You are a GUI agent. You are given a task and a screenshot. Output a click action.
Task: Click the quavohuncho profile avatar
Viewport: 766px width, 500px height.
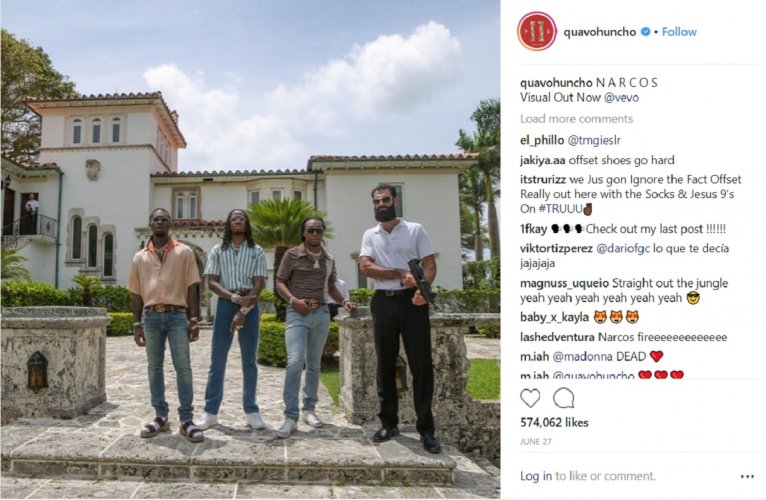[x=537, y=31]
